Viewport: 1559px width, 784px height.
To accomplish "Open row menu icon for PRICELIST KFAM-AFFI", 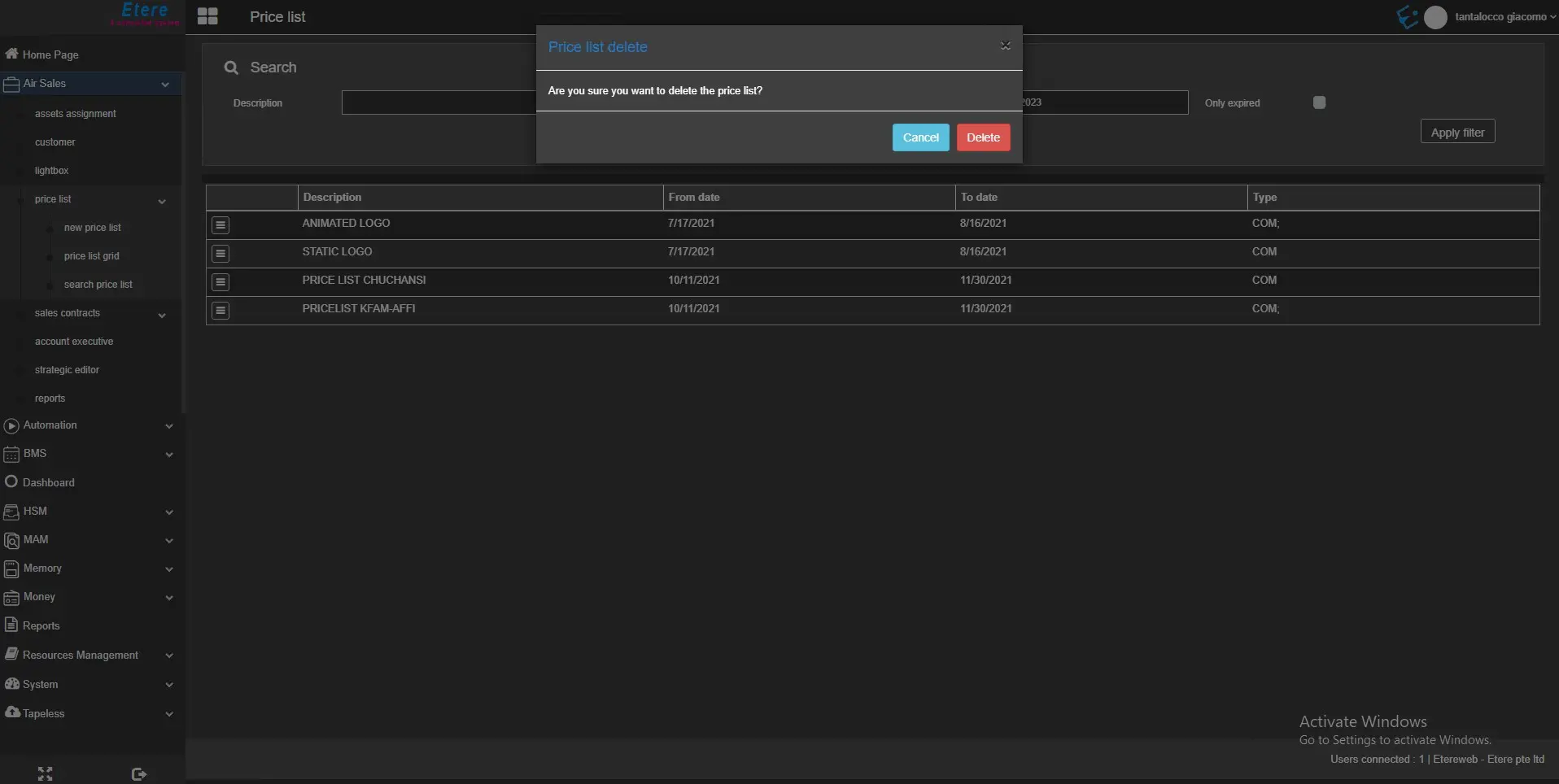I will (221, 310).
